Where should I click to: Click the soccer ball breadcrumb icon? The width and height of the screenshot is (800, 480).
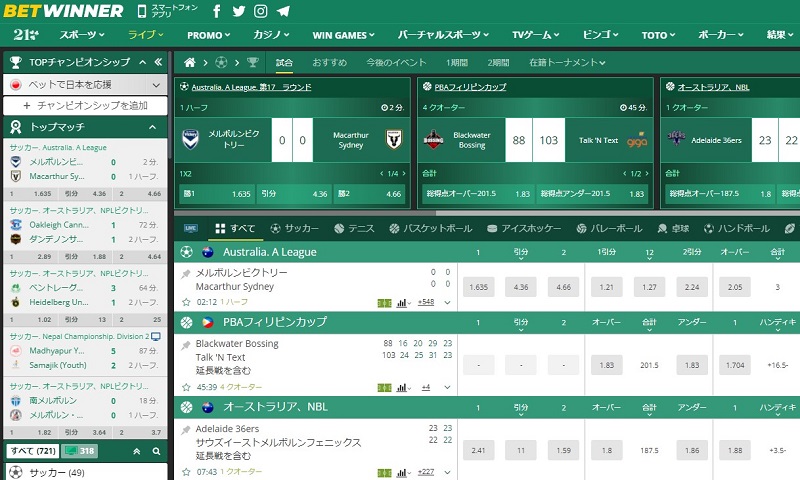(x=221, y=62)
